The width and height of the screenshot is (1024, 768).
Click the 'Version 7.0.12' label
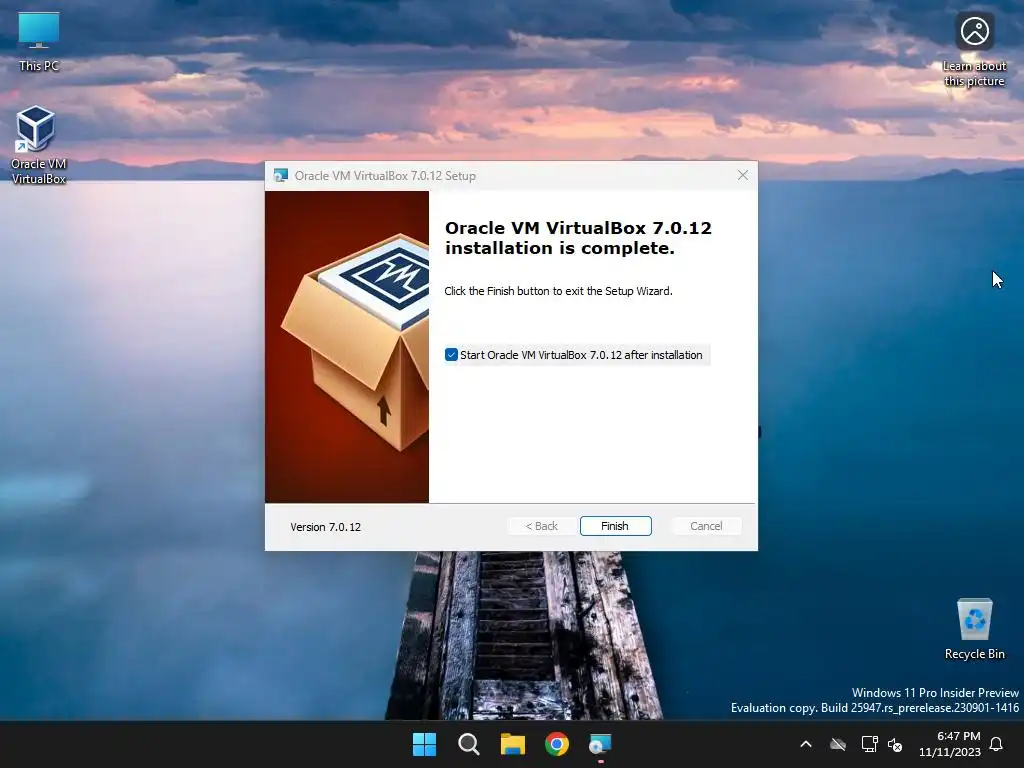click(325, 527)
